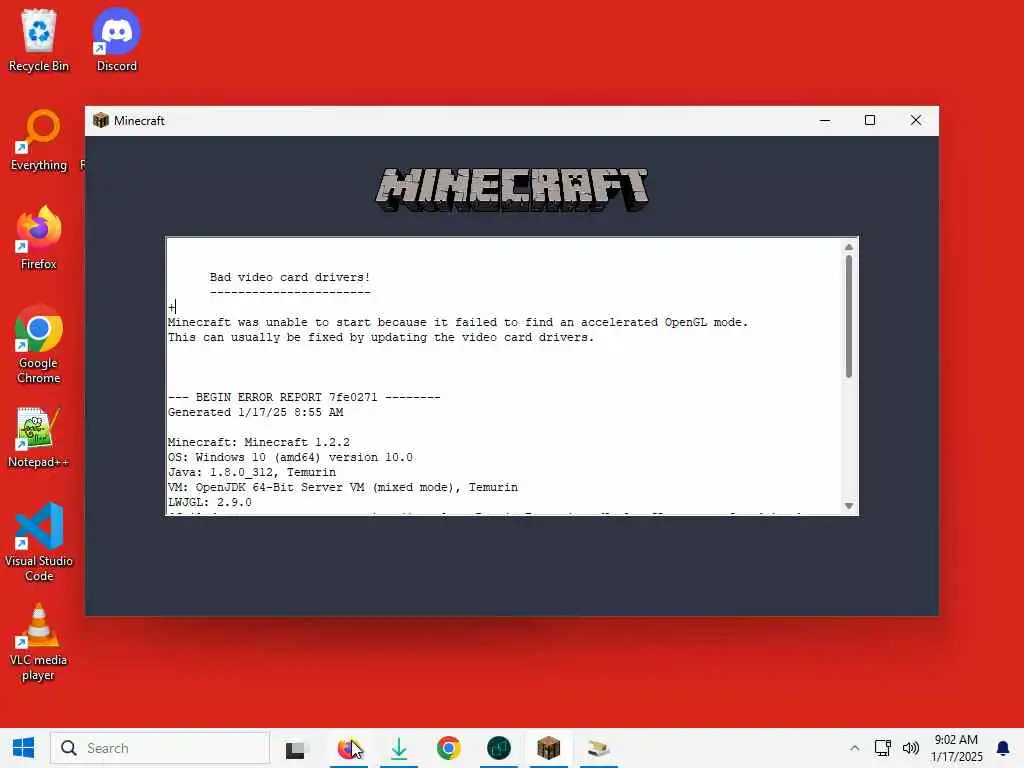1024x768 pixels.
Task: Click the 'Minecraft was unable to start' line
Action: point(458,322)
